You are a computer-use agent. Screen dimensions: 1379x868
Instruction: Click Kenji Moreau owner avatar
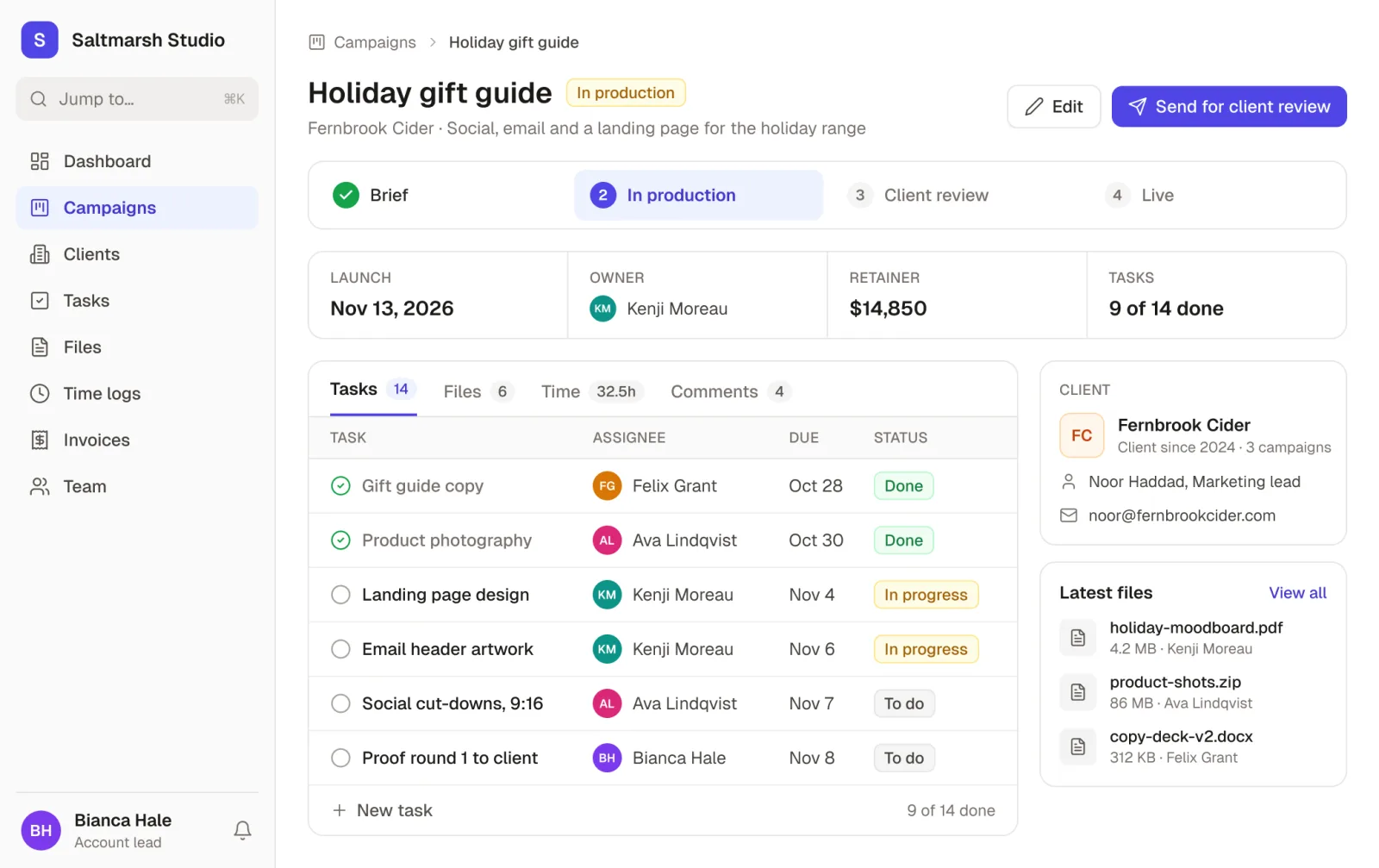(602, 309)
